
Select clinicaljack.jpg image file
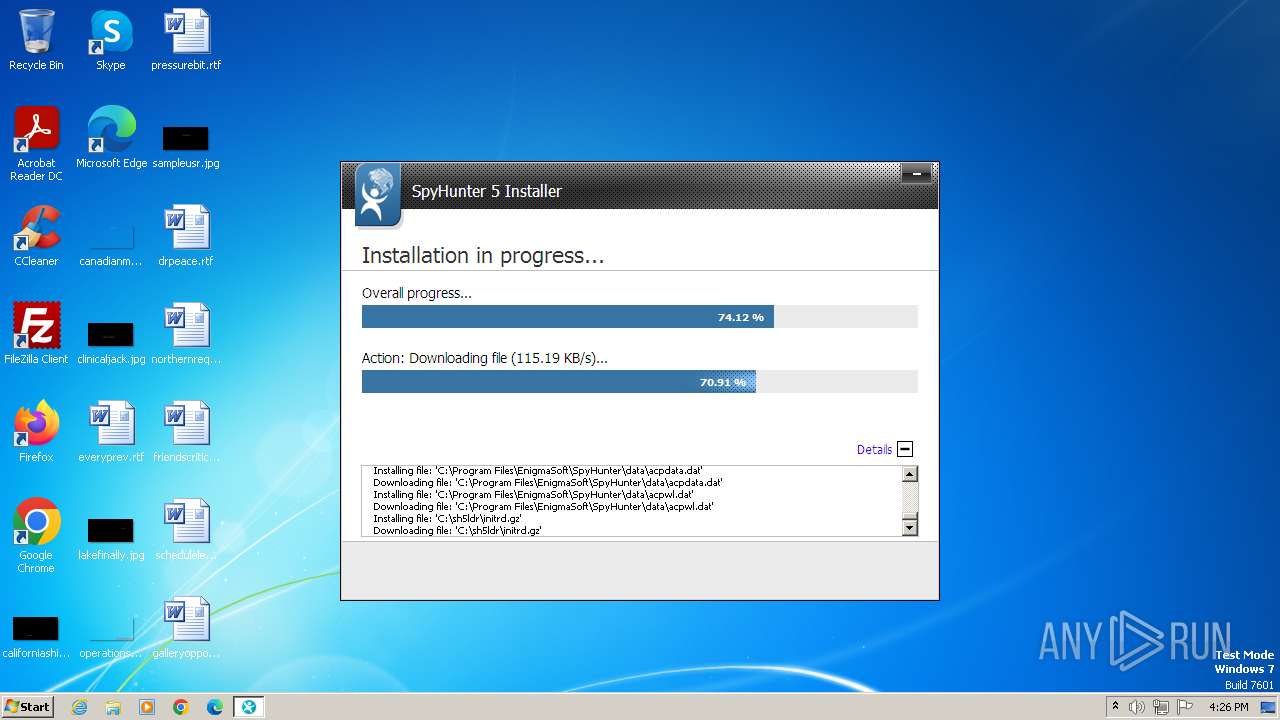pyautogui.click(x=111, y=343)
